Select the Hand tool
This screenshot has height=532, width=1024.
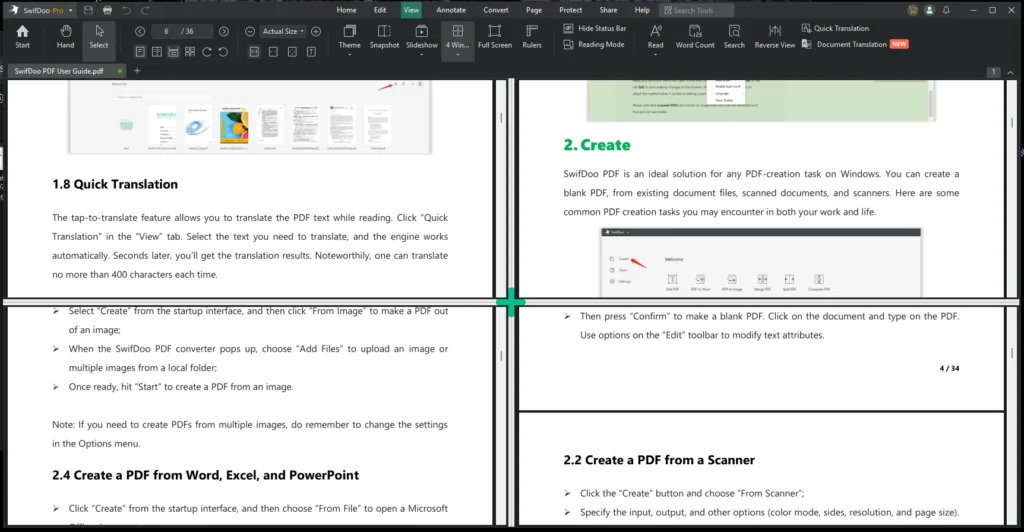[65, 37]
